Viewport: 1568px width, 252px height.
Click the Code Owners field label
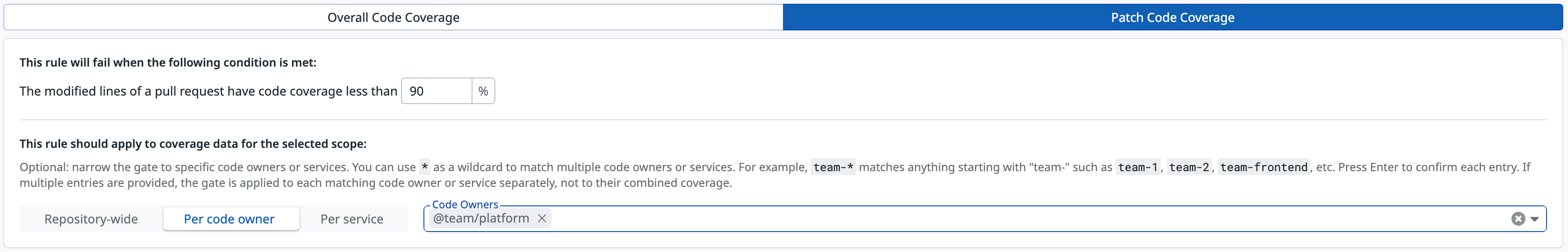[465, 204]
